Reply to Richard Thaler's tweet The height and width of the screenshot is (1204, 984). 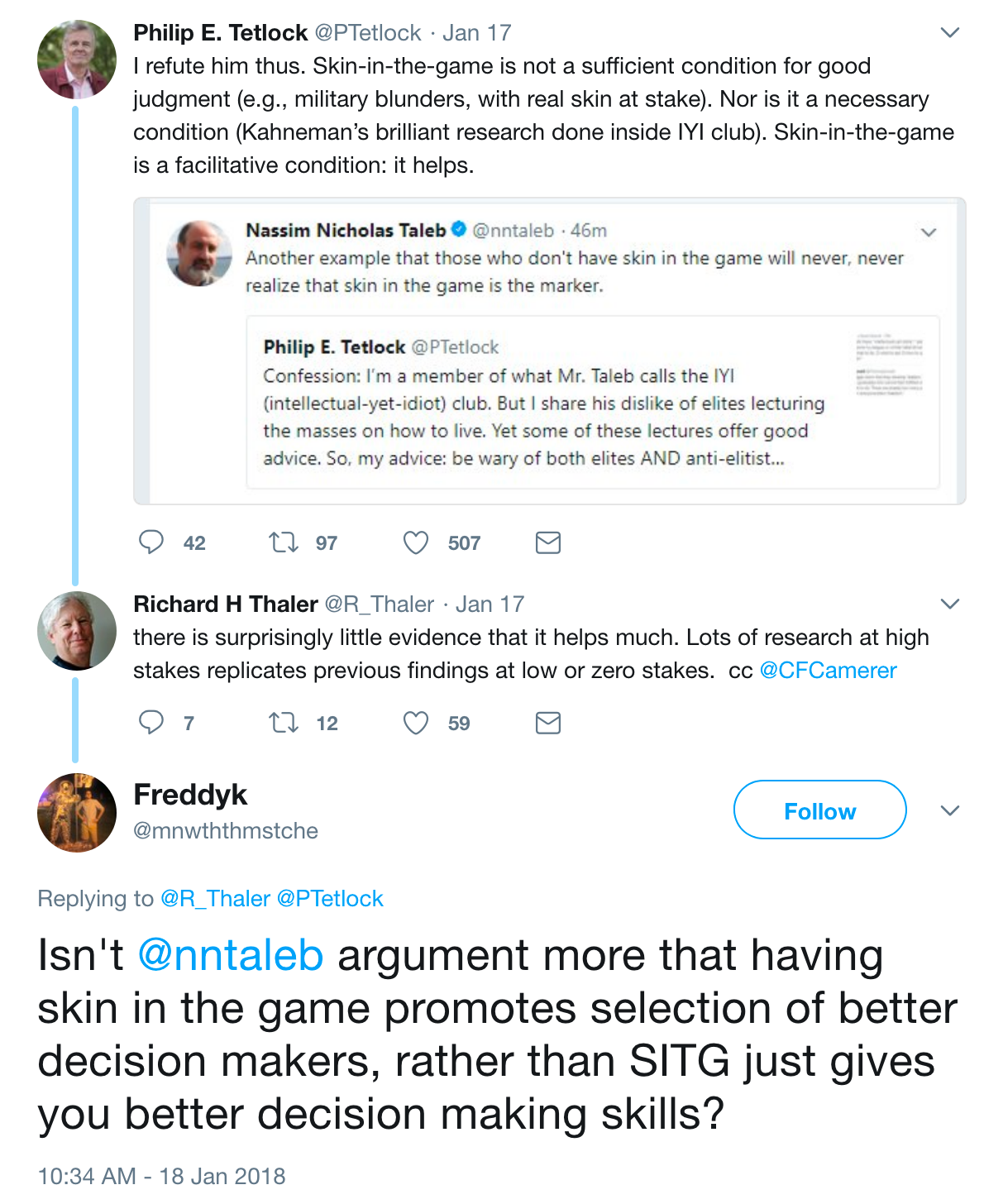[151, 723]
